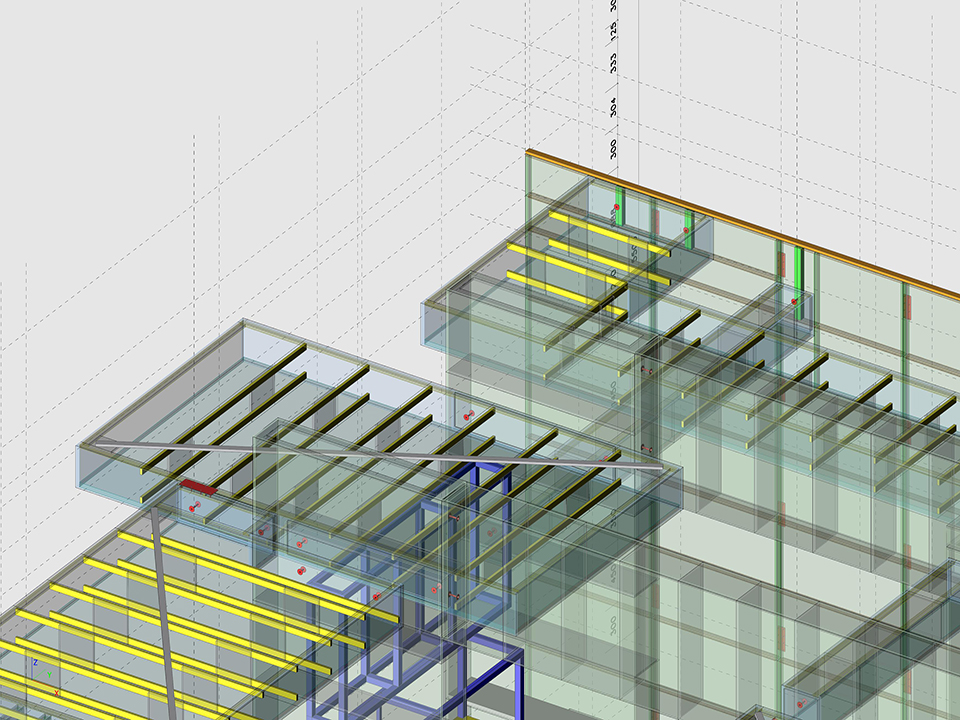Click the green Y axis label in the triad
The height and width of the screenshot is (720, 960).
[x=50, y=676]
